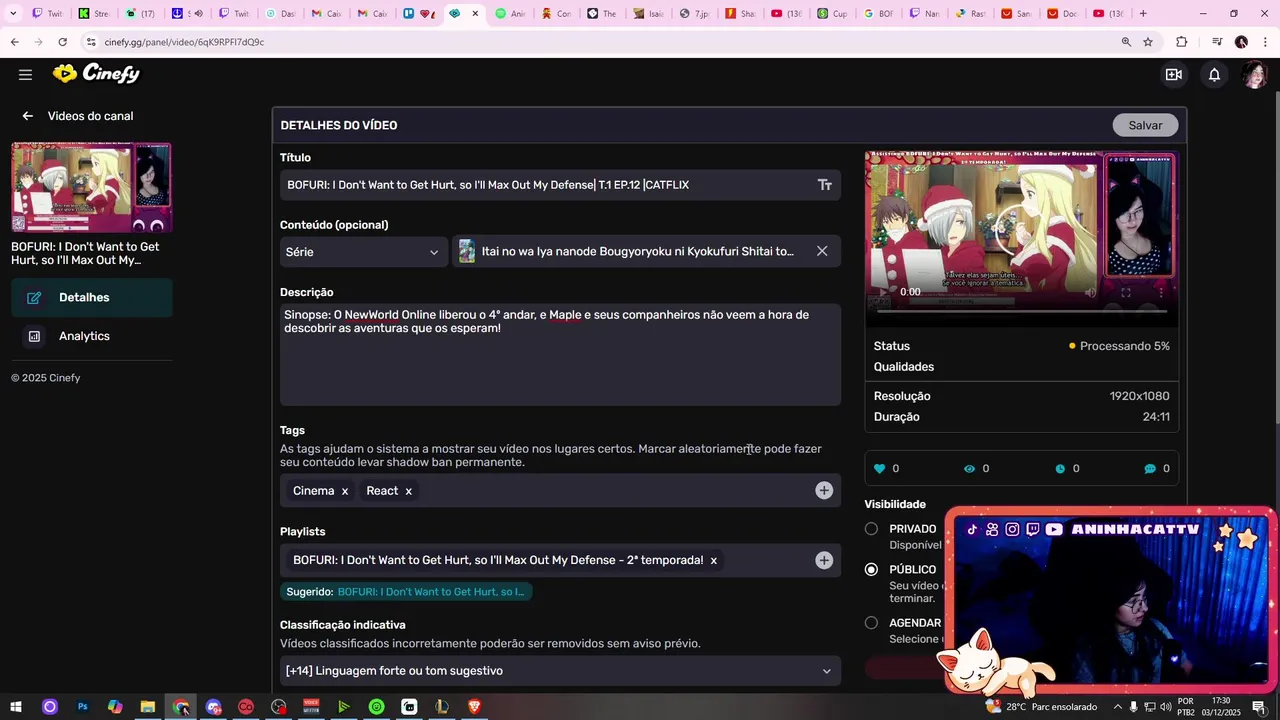This screenshot has width=1280, height=720.
Task: Open the Classificação indicativa dropdown
Action: tap(560, 671)
